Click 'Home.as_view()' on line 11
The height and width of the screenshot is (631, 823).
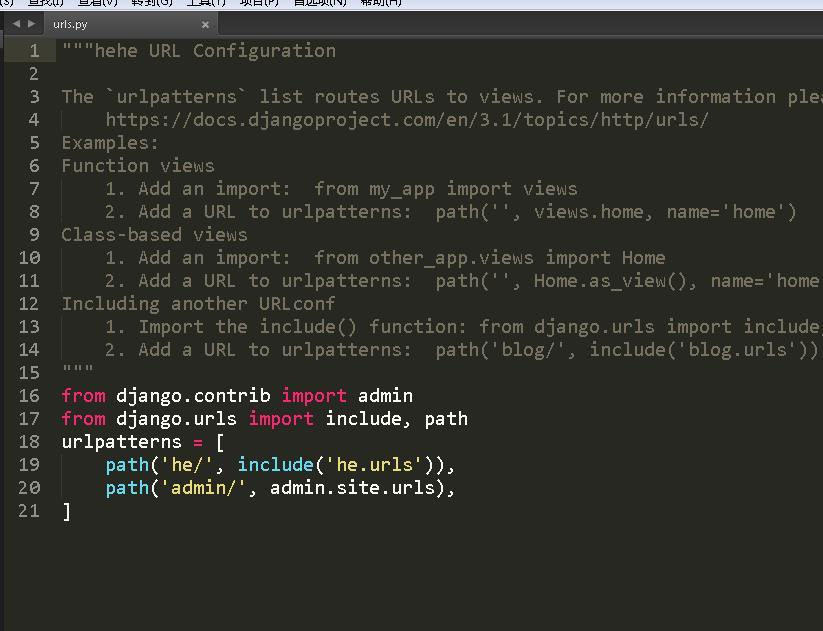tap(610, 281)
